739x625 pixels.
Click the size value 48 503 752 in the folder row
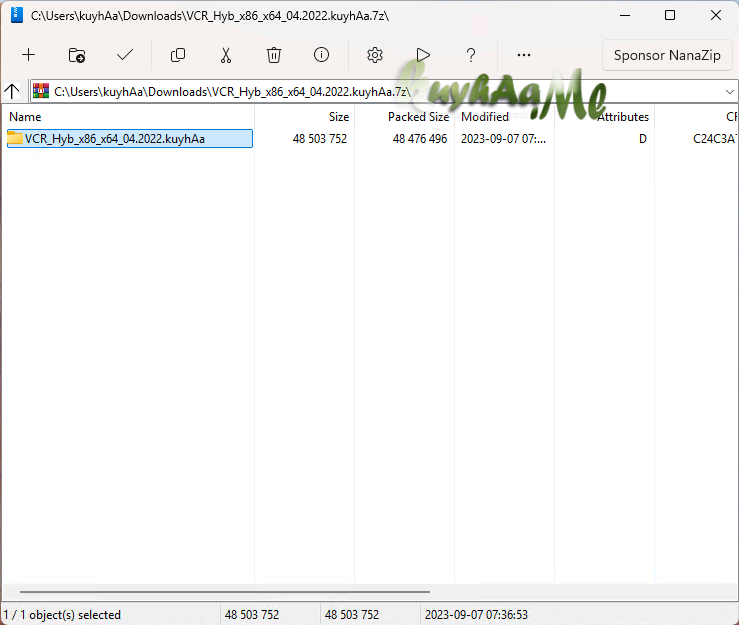(x=320, y=139)
